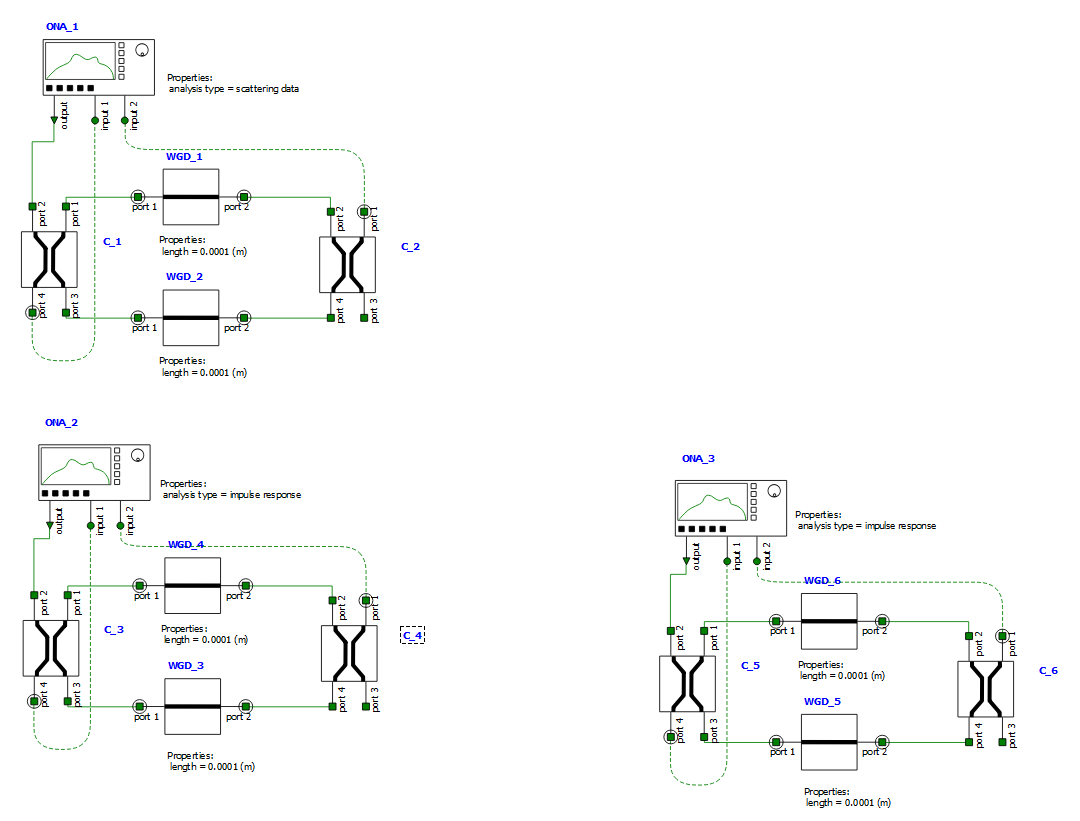1080x821 pixels.
Task: Select the WGD_2 waveguide element
Action: pos(191,317)
